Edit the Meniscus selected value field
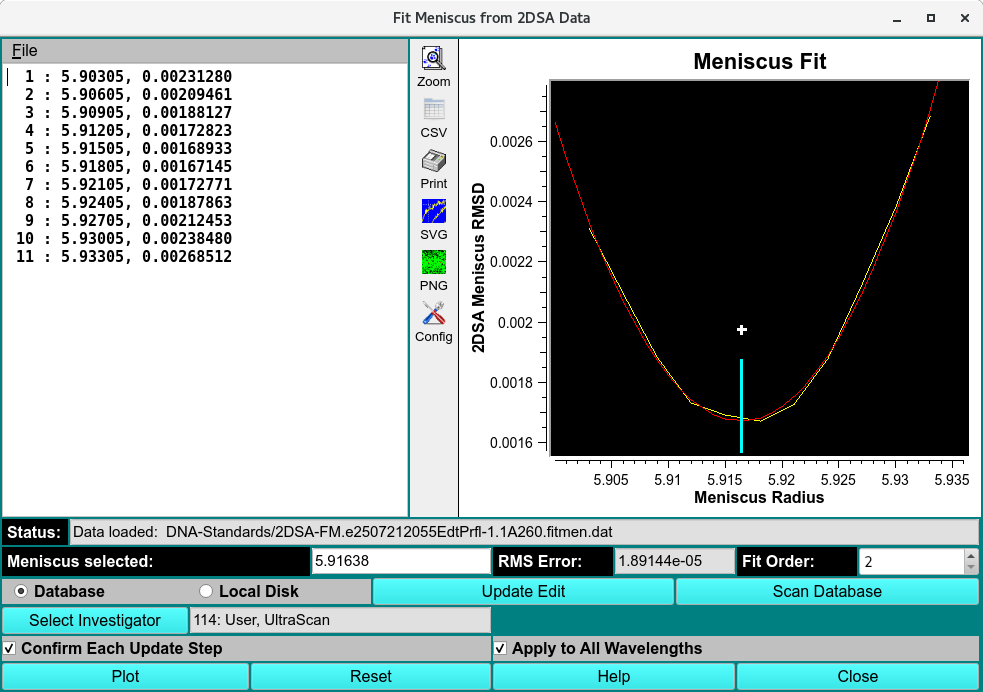 (400, 561)
